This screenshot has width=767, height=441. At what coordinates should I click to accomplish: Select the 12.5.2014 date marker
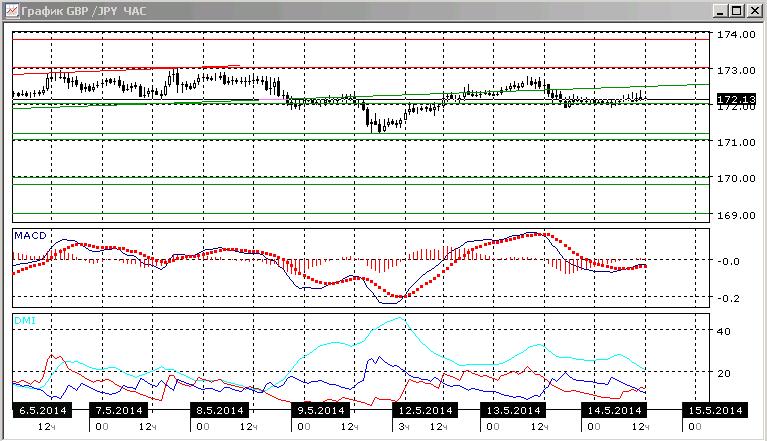[425, 410]
